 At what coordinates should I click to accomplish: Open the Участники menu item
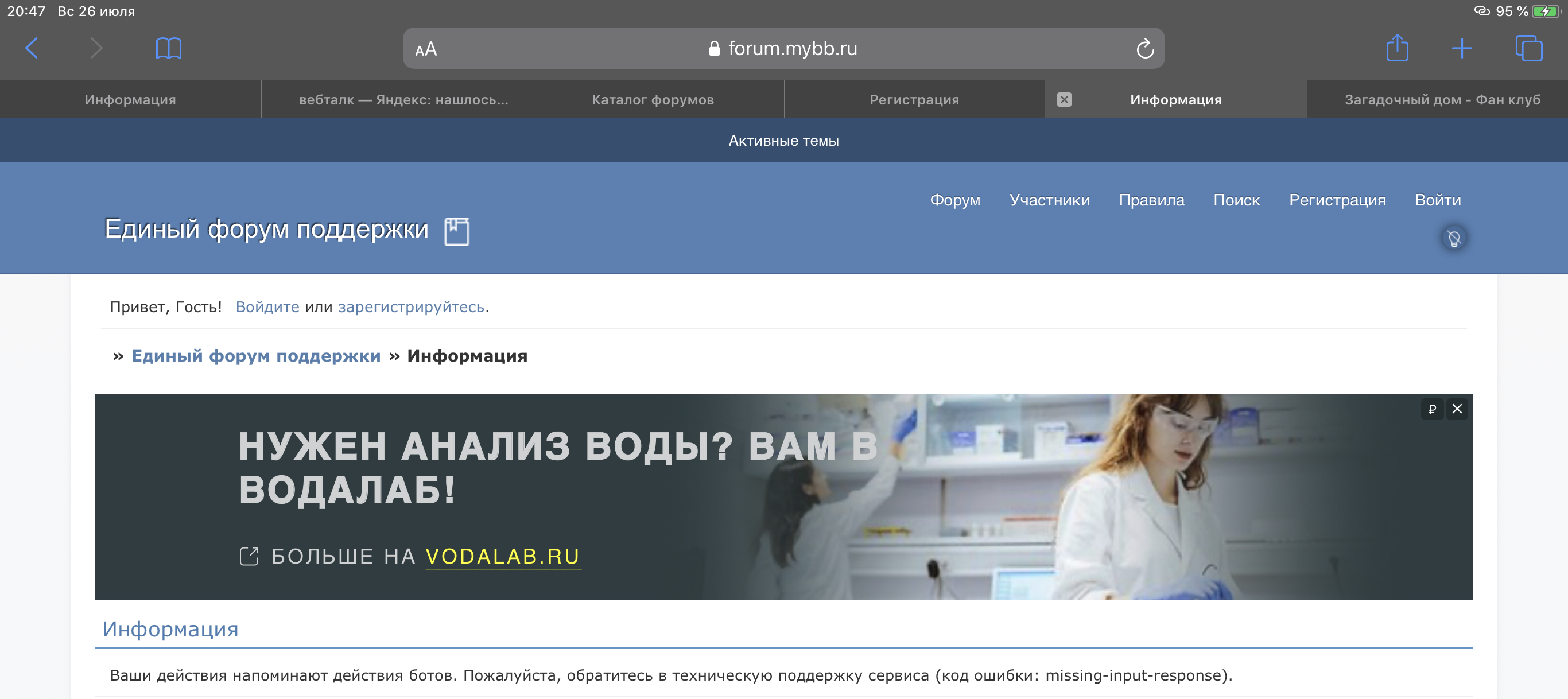coord(1049,200)
